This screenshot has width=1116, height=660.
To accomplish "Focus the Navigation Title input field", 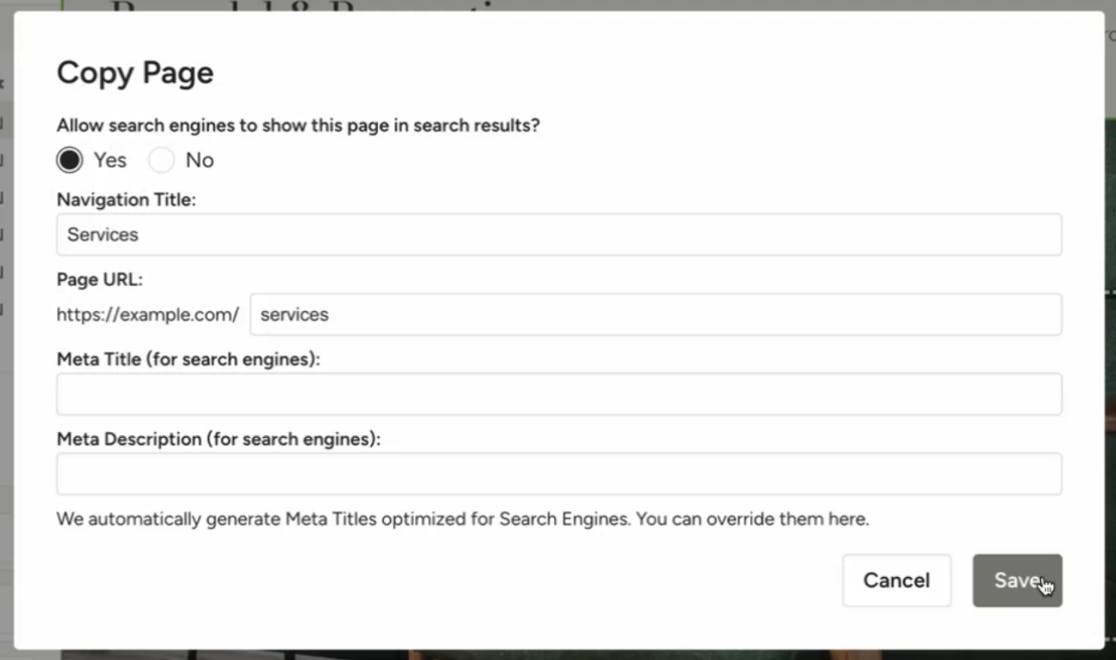I will pos(559,235).
